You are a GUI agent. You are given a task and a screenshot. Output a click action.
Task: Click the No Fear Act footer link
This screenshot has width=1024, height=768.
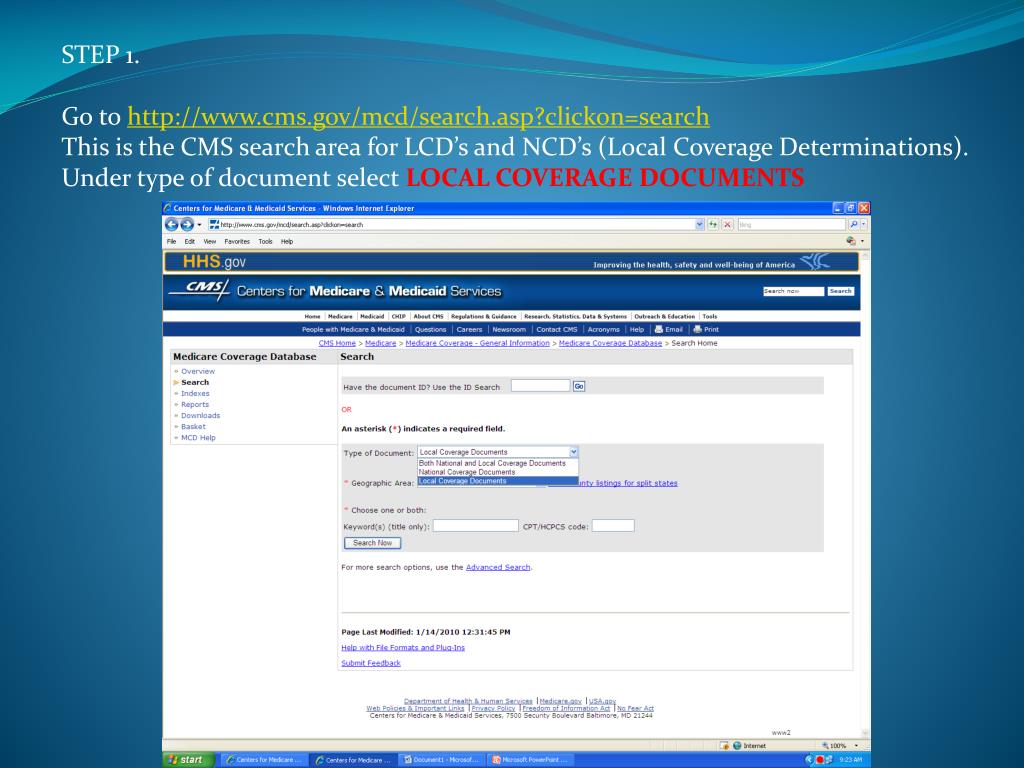tap(635, 709)
